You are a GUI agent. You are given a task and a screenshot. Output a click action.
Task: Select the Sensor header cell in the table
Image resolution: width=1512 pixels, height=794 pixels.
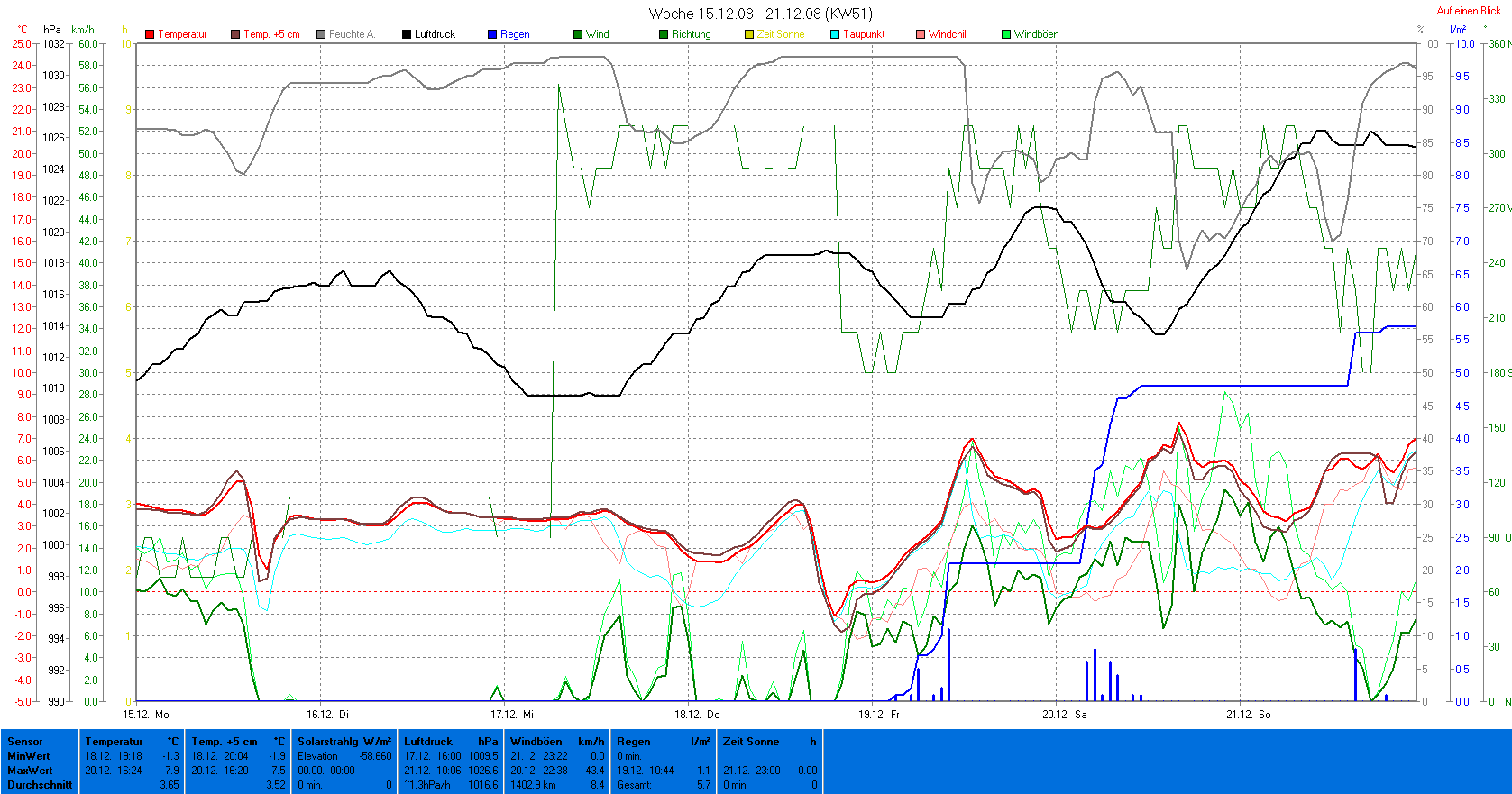click(25, 742)
